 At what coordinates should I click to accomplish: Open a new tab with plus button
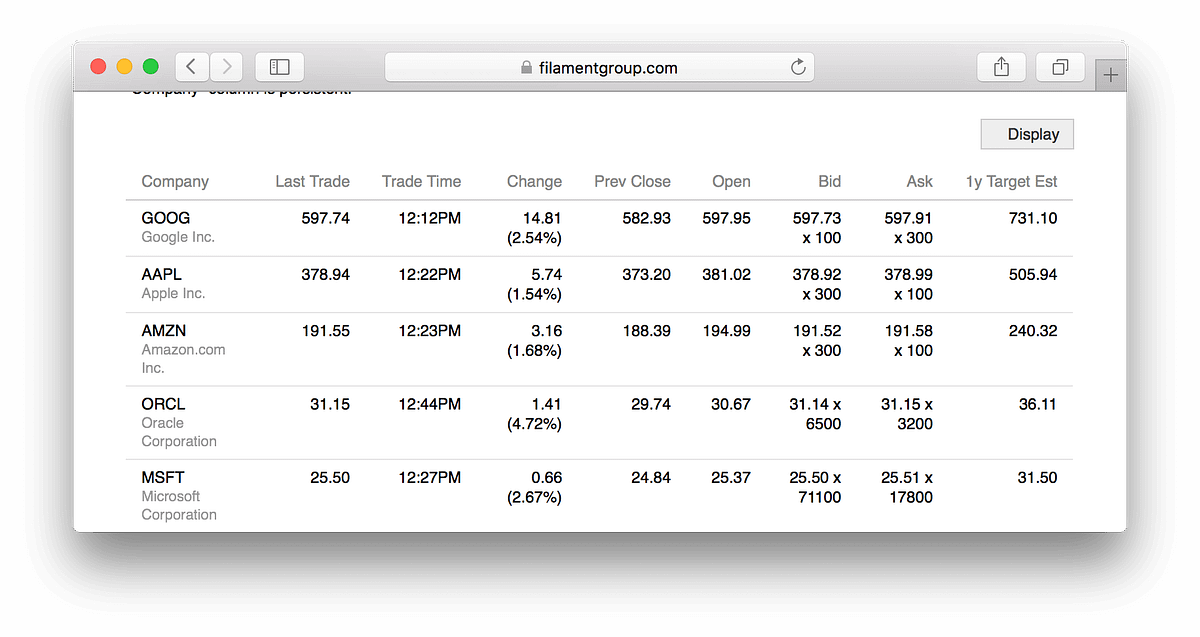pyautogui.click(x=1111, y=75)
